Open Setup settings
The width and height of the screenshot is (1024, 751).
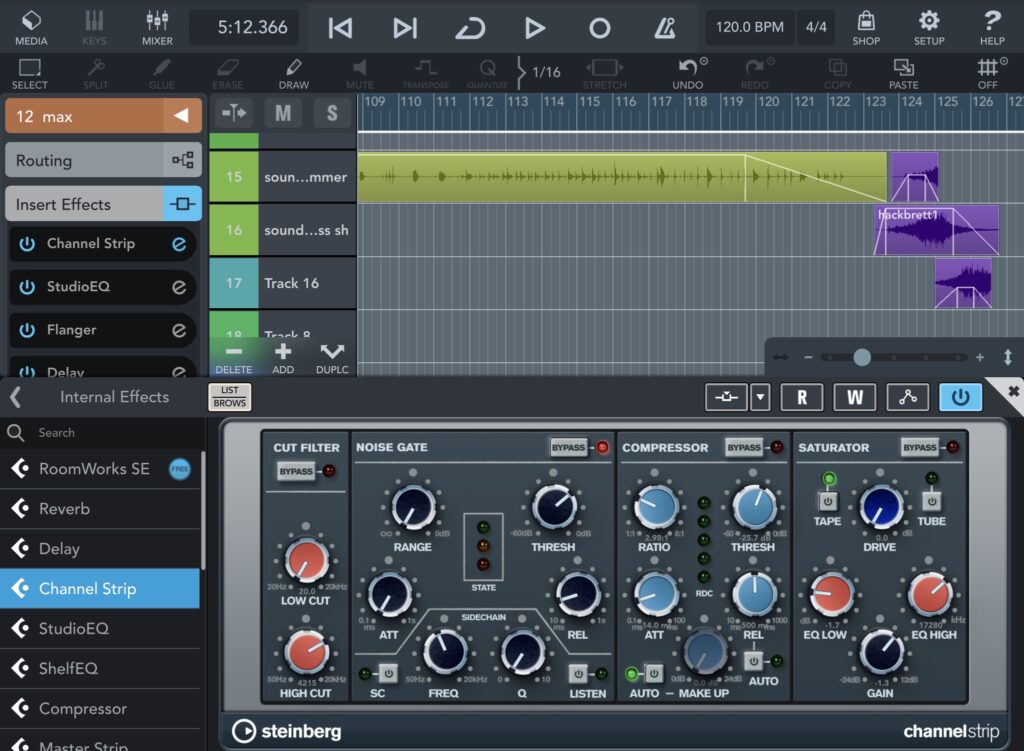pyautogui.click(x=929, y=27)
